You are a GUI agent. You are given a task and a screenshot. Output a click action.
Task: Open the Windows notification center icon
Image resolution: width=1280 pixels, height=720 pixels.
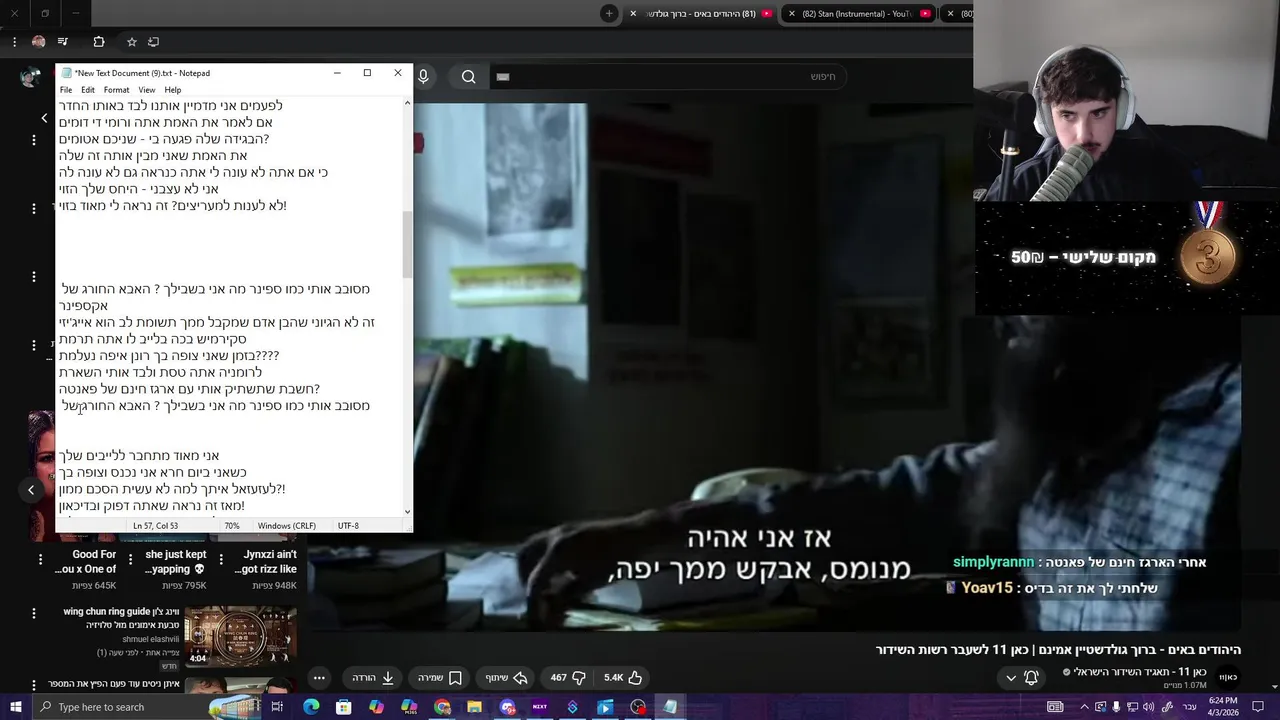(1260, 707)
